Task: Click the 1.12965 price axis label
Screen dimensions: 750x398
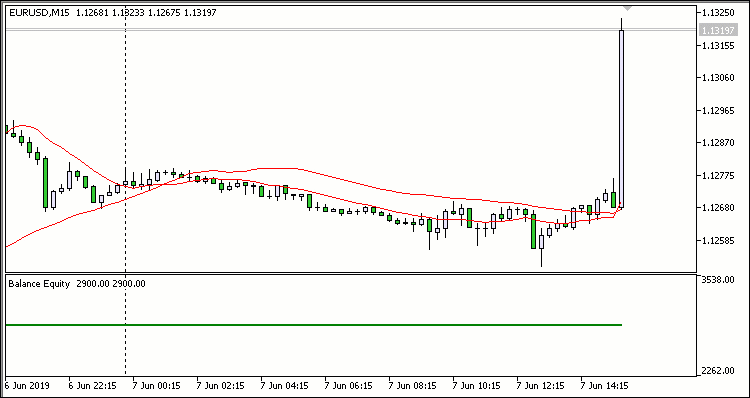Action: pyautogui.click(x=717, y=111)
